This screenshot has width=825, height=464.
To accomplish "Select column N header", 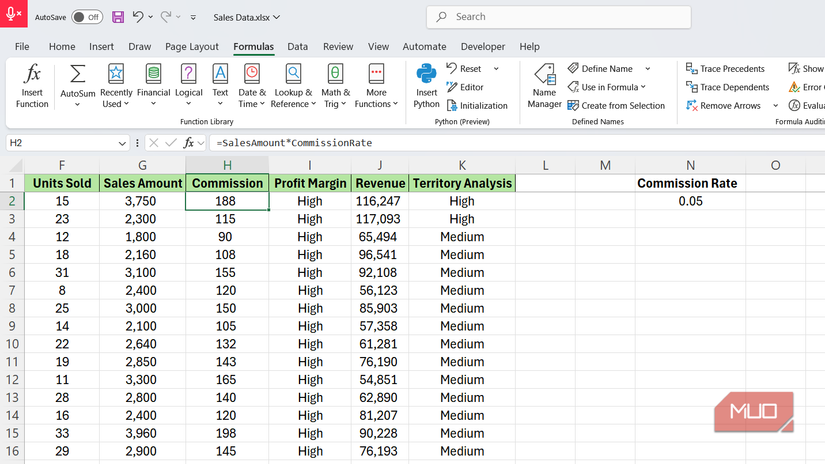I will pos(690,165).
